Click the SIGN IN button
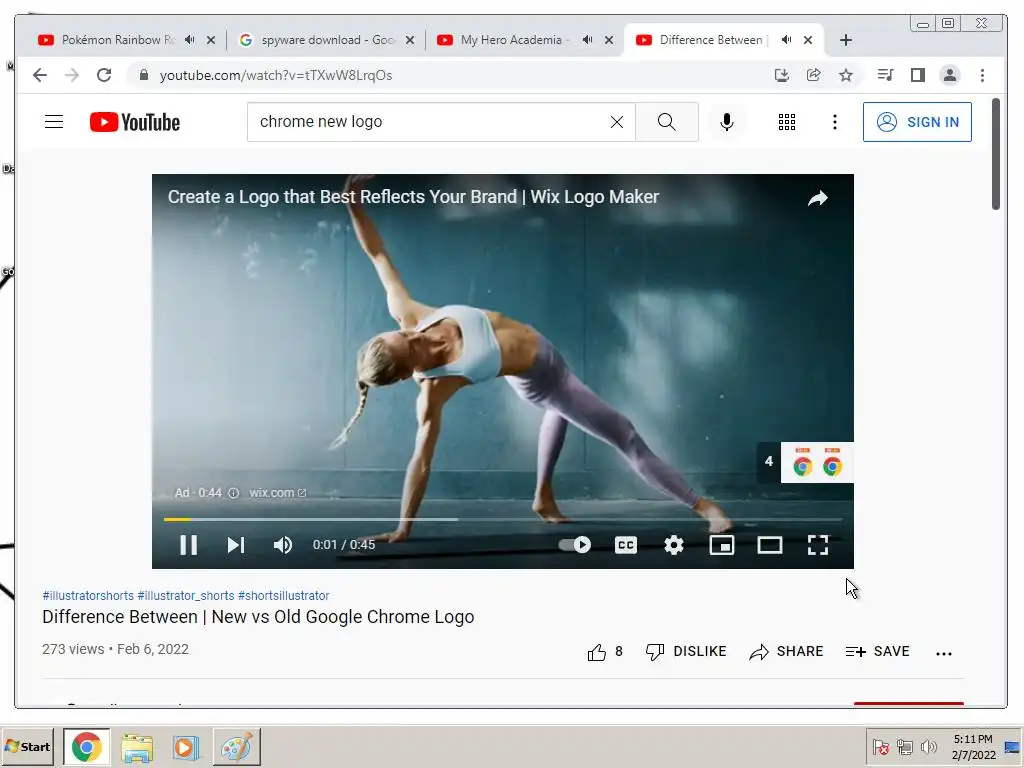1024x768 pixels. [x=917, y=122]
